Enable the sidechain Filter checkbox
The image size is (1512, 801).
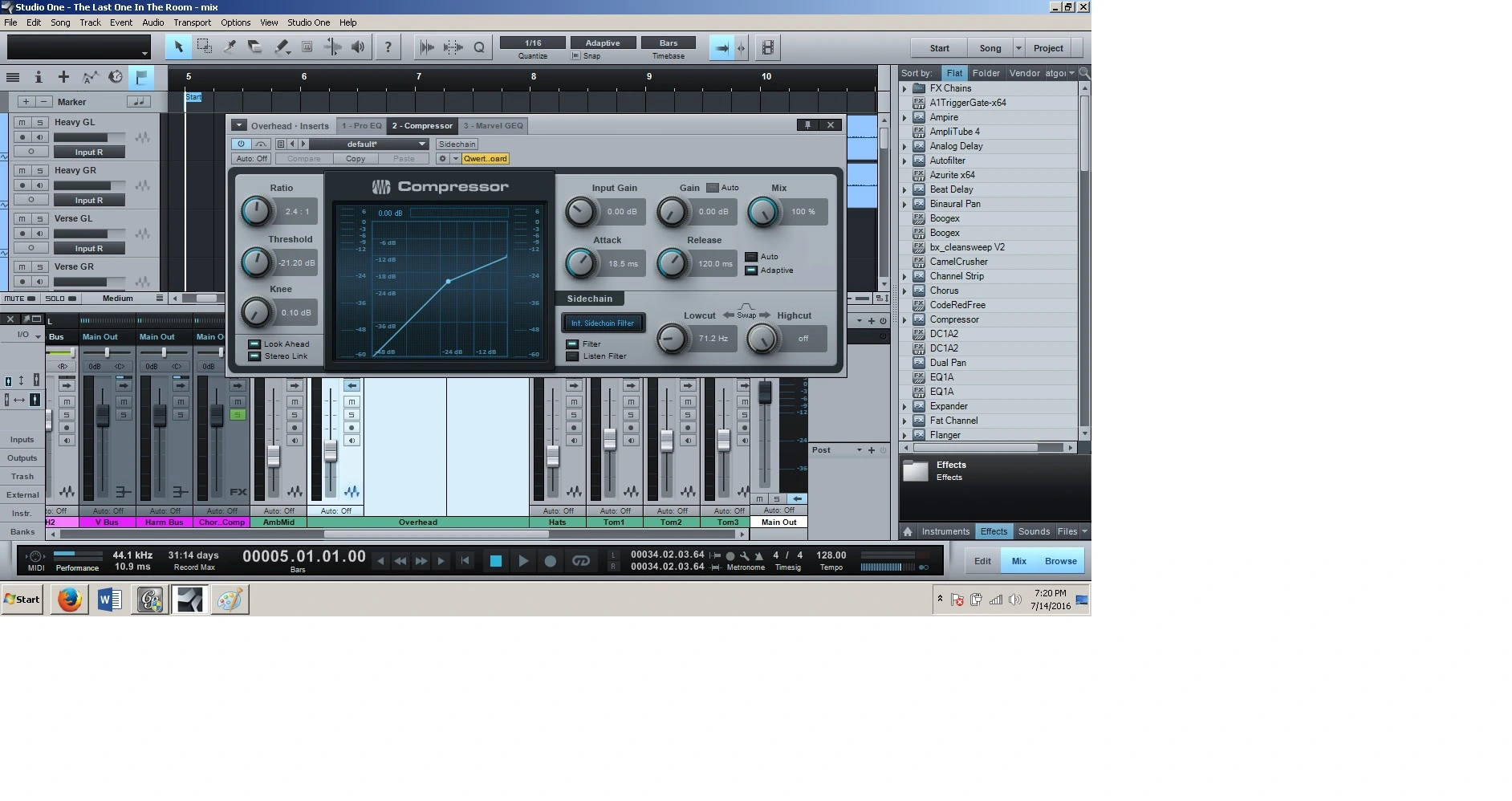(x=572, y=344)
